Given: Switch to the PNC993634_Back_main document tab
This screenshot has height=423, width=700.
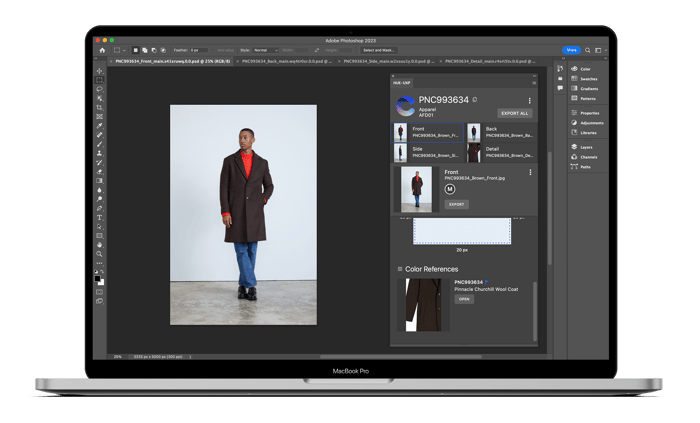Looking at the screenshot, I should tap(286, 61).
